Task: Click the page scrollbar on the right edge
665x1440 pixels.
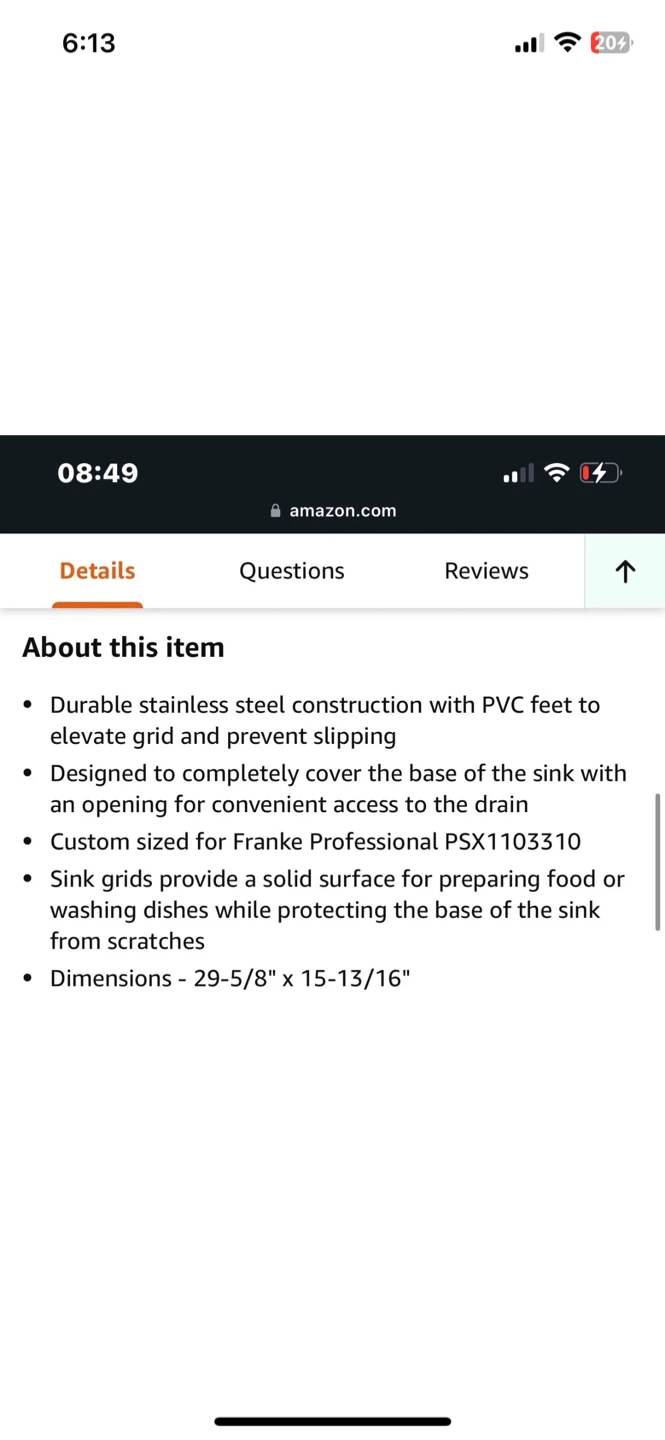Action: tap(657, 862)
